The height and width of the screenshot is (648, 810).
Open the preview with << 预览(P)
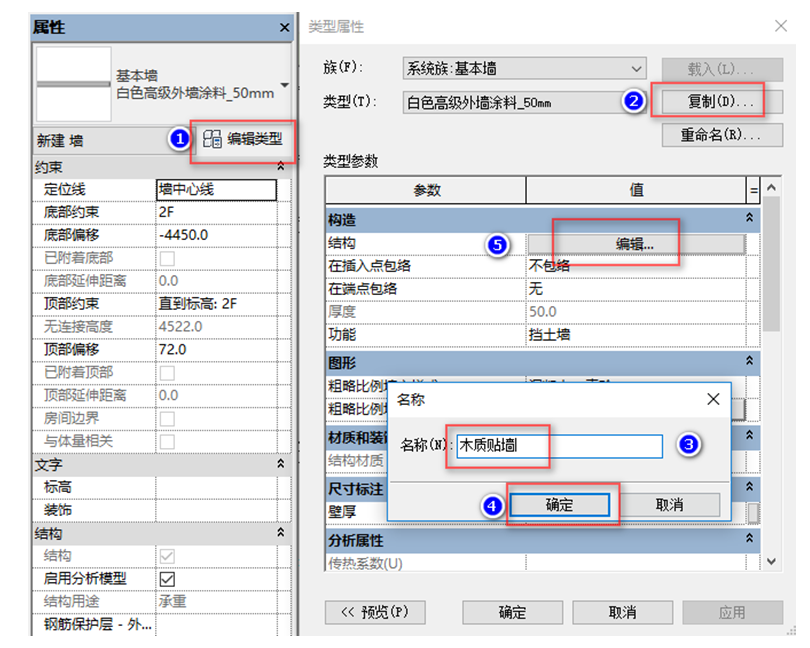point(376,613)
